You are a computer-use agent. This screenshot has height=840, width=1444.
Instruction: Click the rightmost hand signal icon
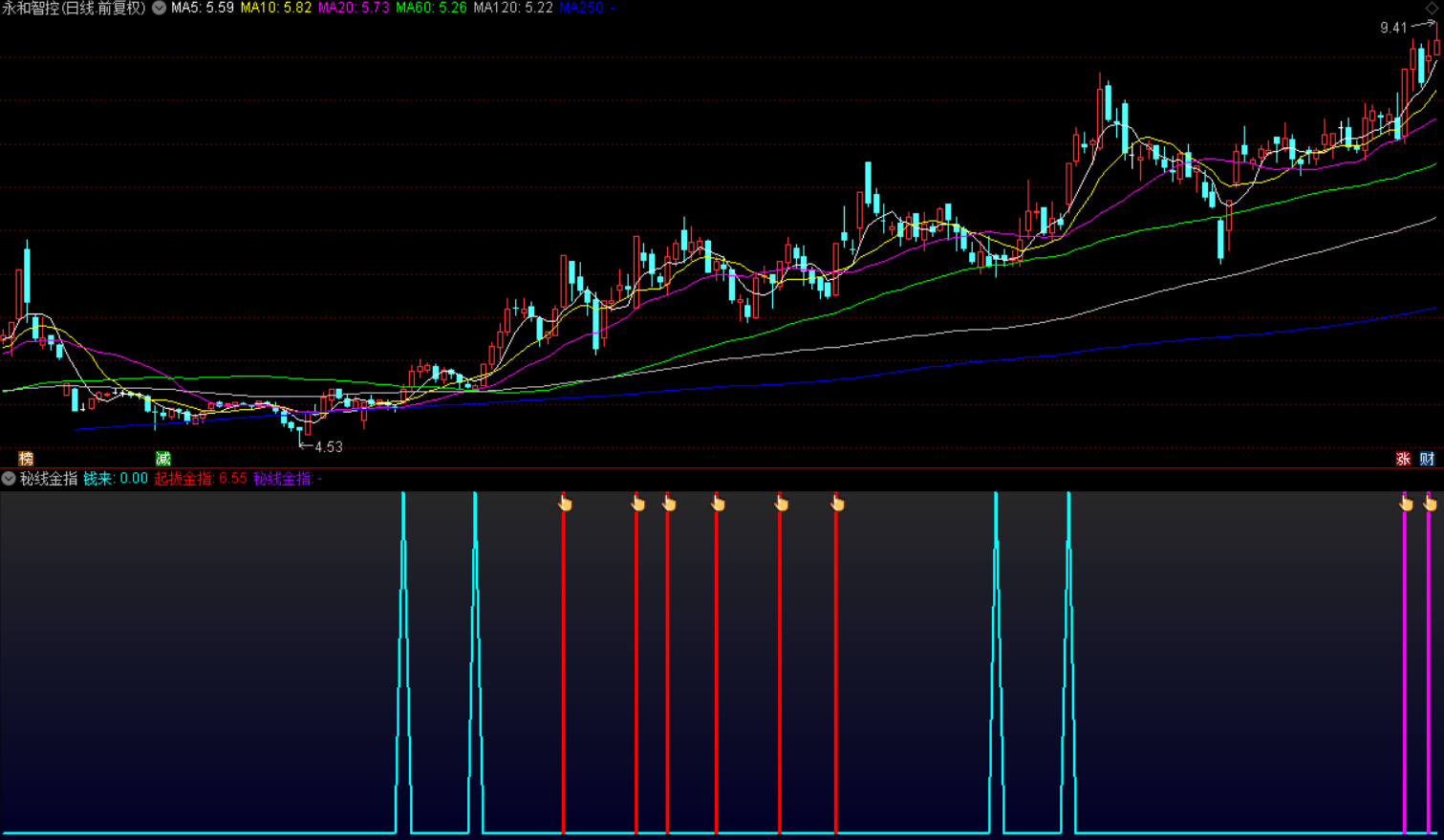tap(1431, 503)
